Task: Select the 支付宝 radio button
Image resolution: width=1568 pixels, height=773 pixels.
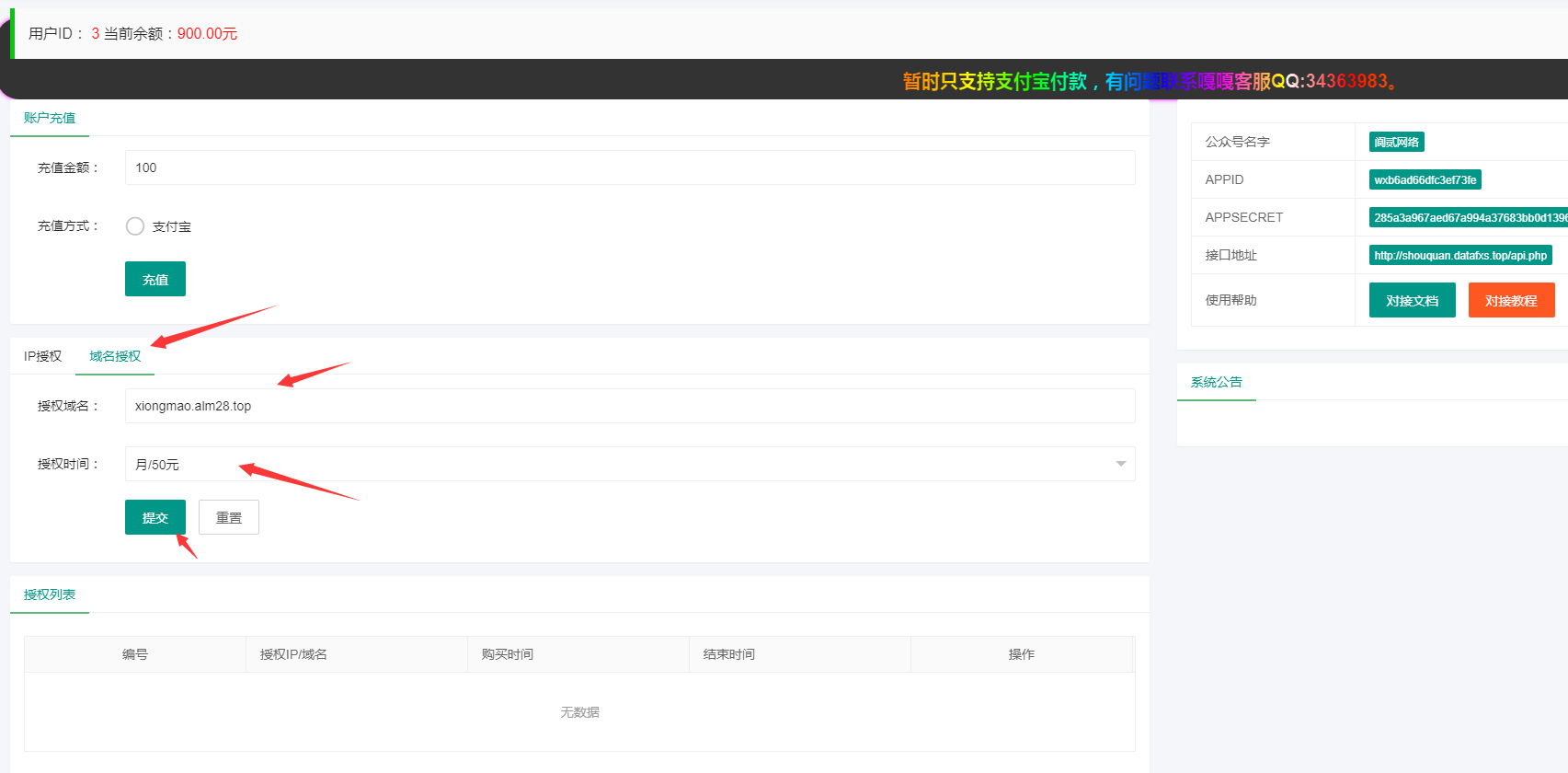Action: (x=135, y=226)
